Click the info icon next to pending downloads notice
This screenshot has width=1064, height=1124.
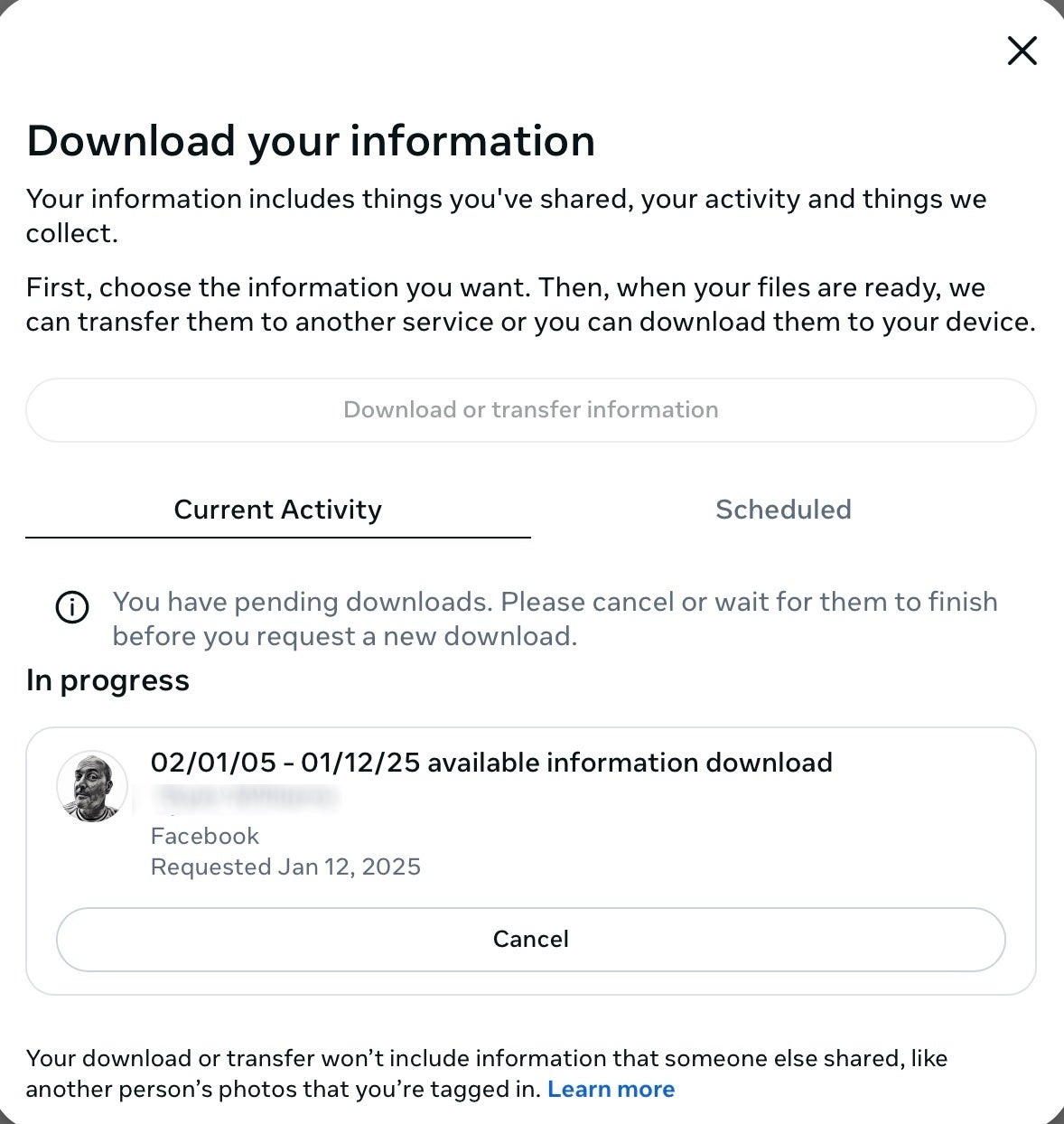(72, 608)
